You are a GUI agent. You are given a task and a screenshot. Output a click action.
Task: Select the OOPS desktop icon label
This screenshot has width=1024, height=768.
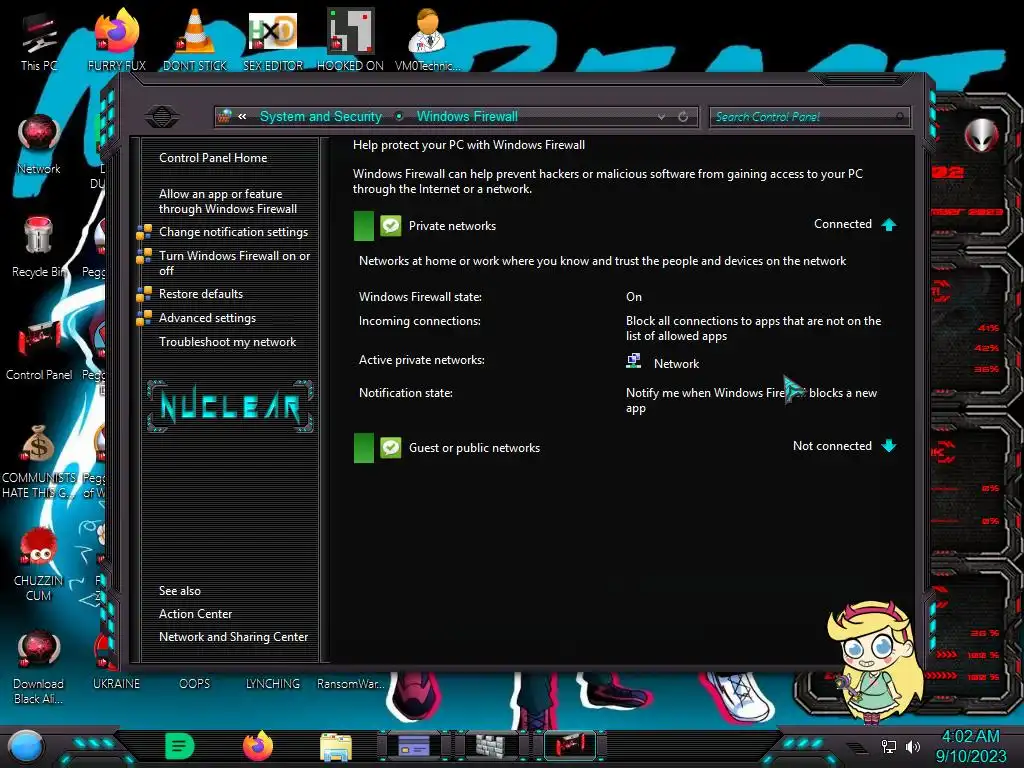[195, 684]
